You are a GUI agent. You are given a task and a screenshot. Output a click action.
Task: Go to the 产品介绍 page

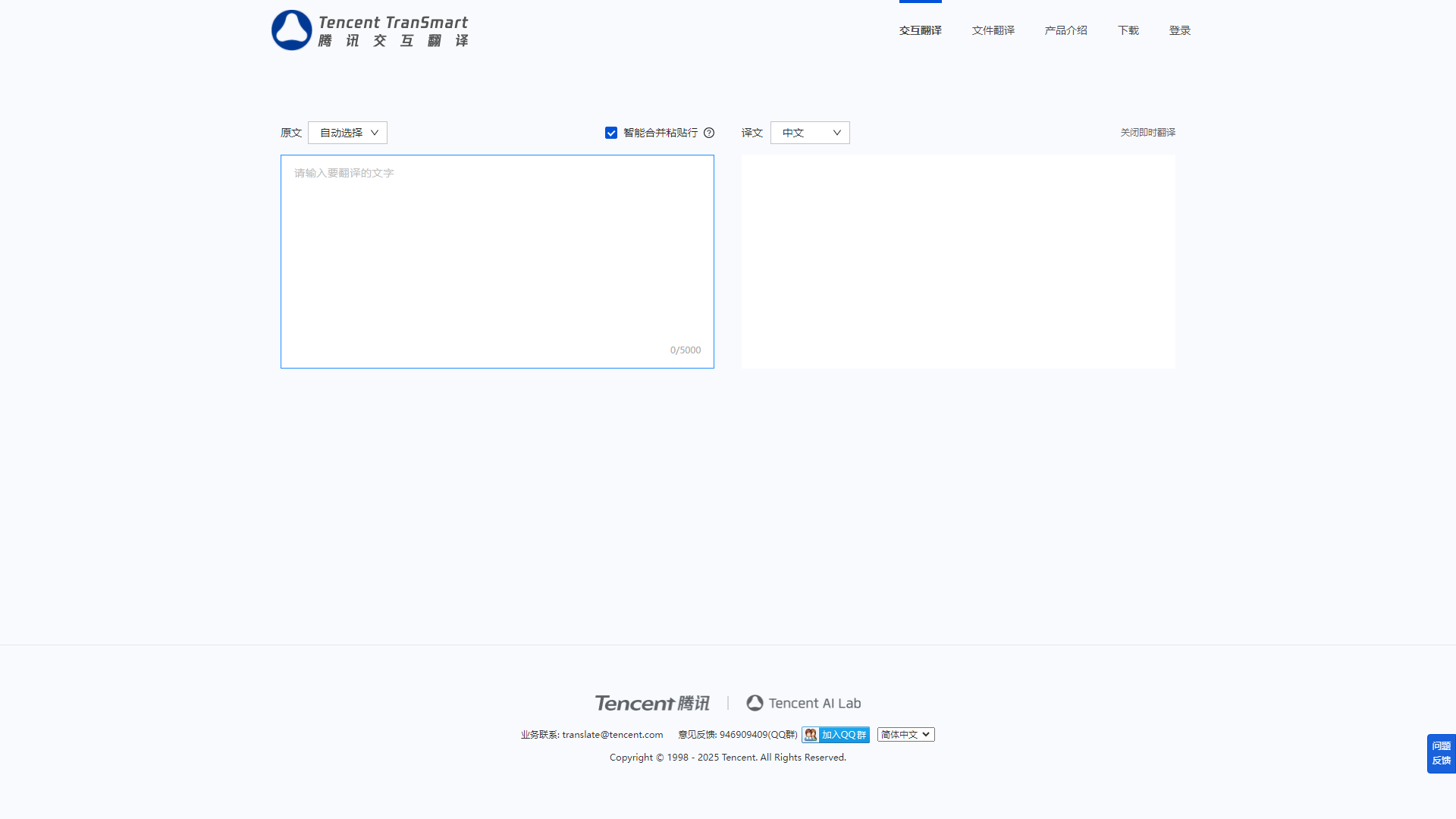pos(1065,30)
